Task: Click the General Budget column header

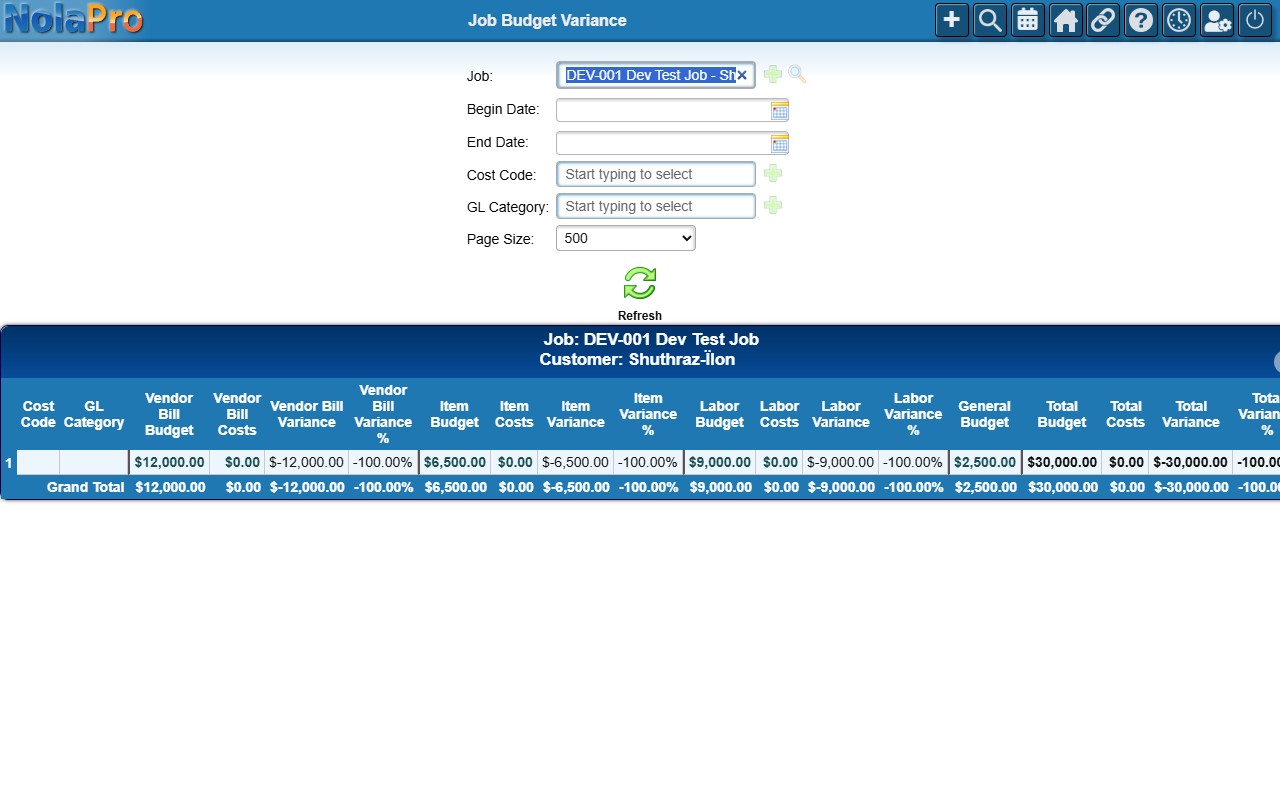Action: click(984, 414)
